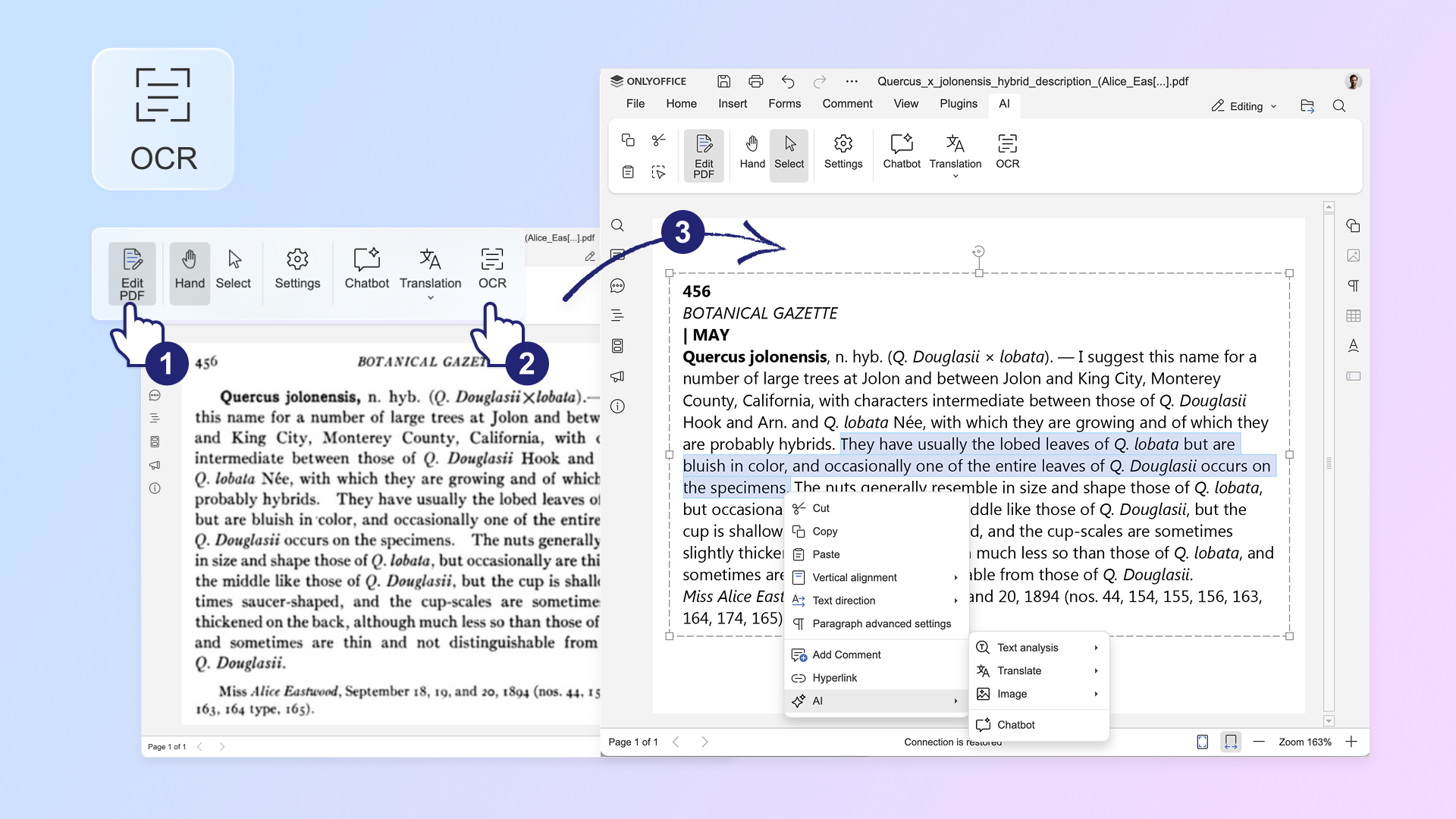Click the Print icon in the title bar
Screen dimensions: 1456x819
tap(755, 81)
